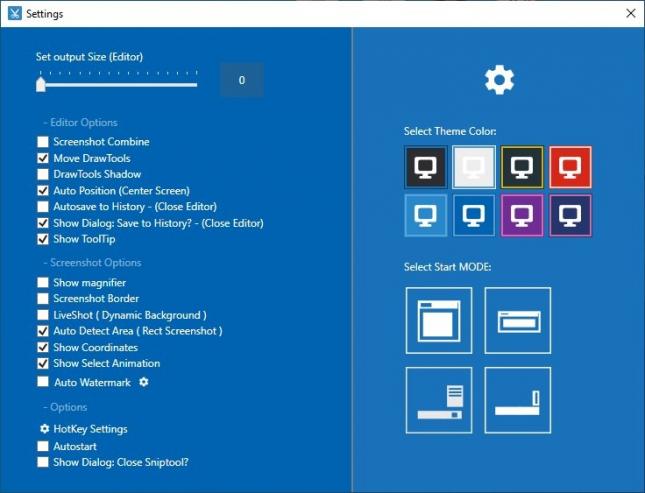Close the Settings window
645x493 pixels.
631,13
